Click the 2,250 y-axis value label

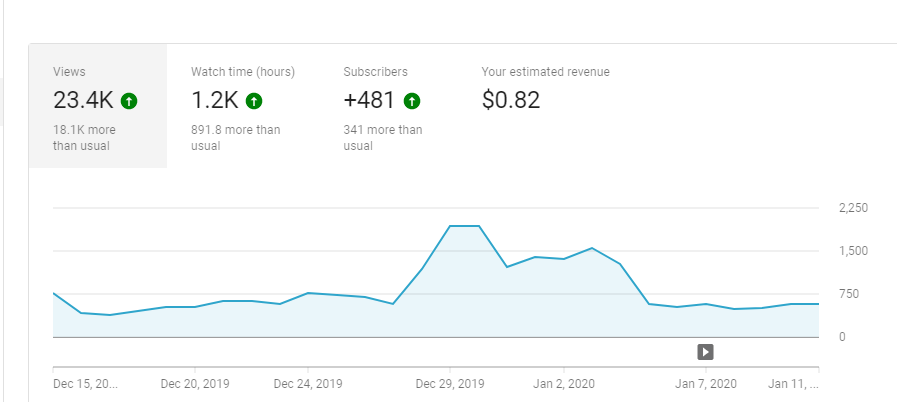(854, 208)
